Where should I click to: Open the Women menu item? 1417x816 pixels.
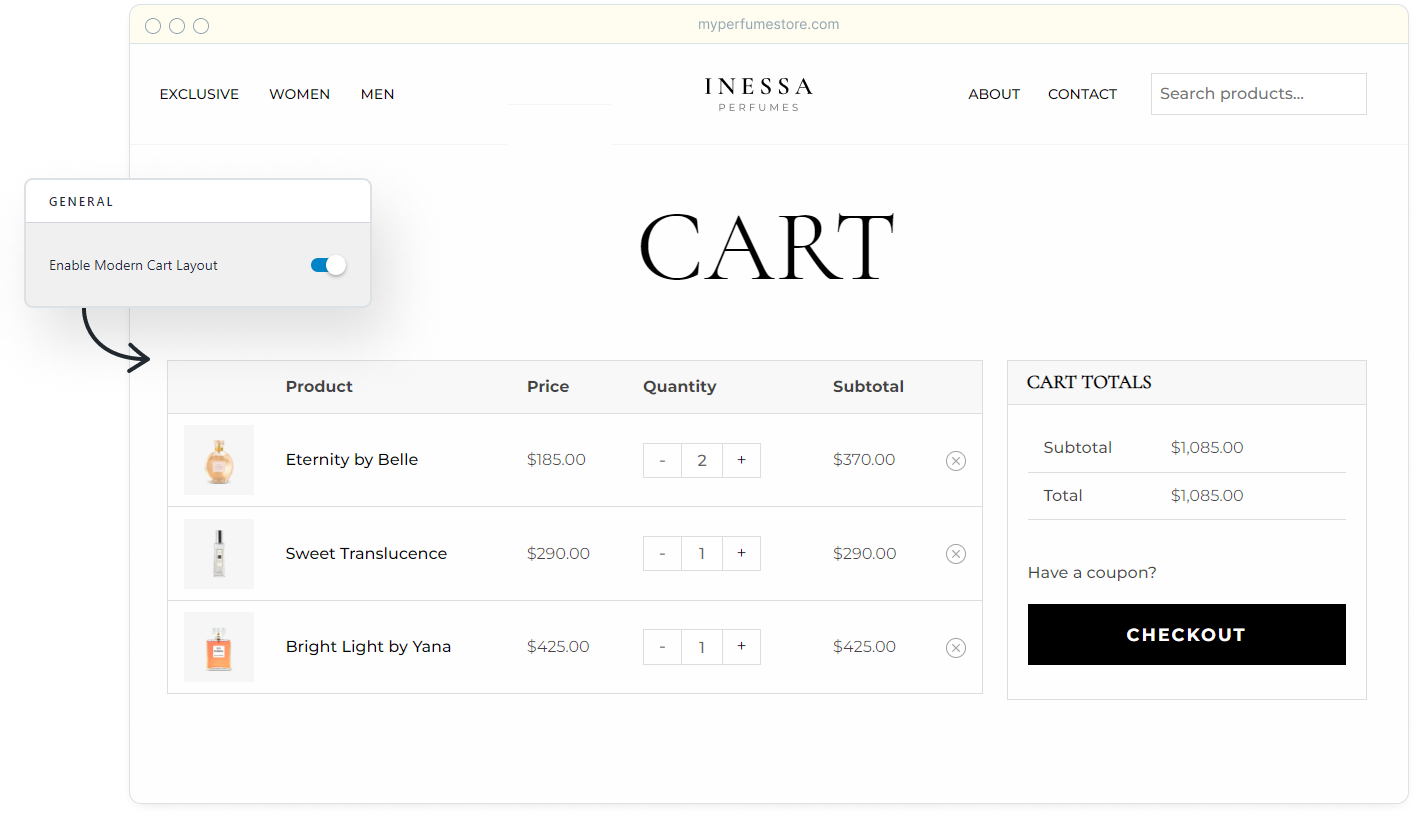(x=299, y=94)
